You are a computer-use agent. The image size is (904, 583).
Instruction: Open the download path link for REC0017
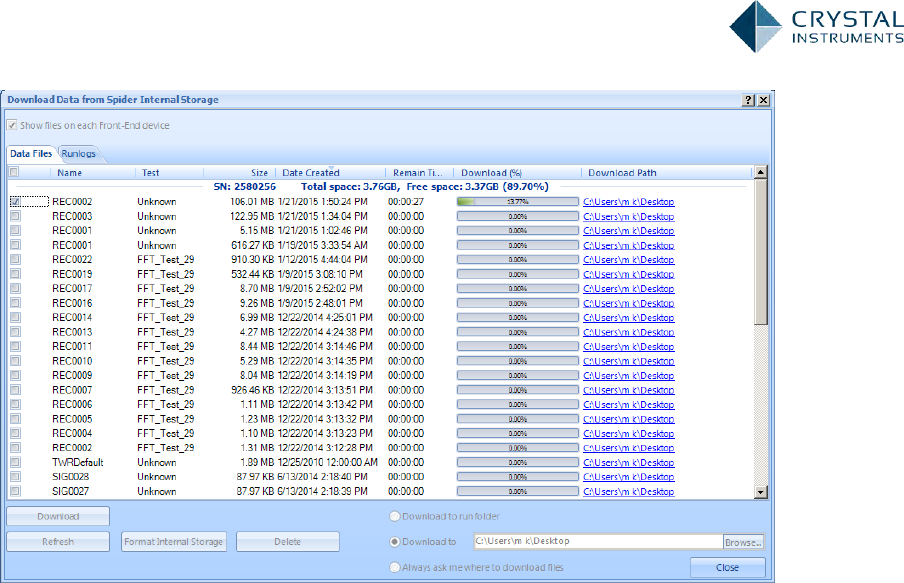(628, 288)
